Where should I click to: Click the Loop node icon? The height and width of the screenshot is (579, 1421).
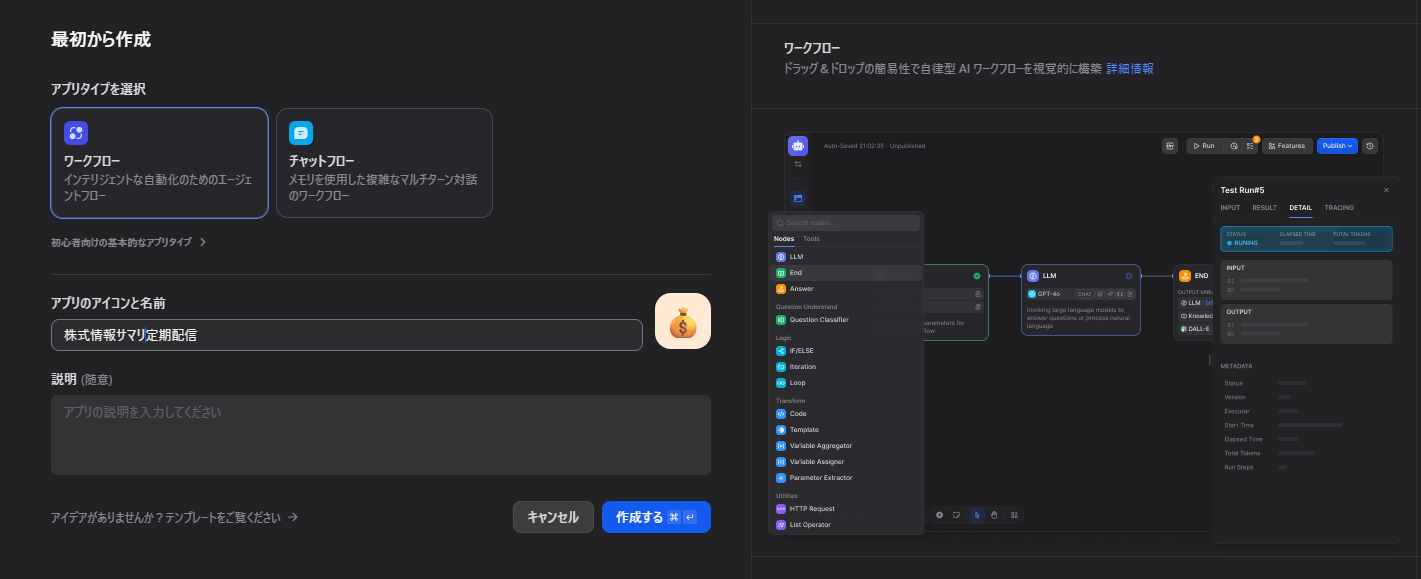click(x=781, y=383)
